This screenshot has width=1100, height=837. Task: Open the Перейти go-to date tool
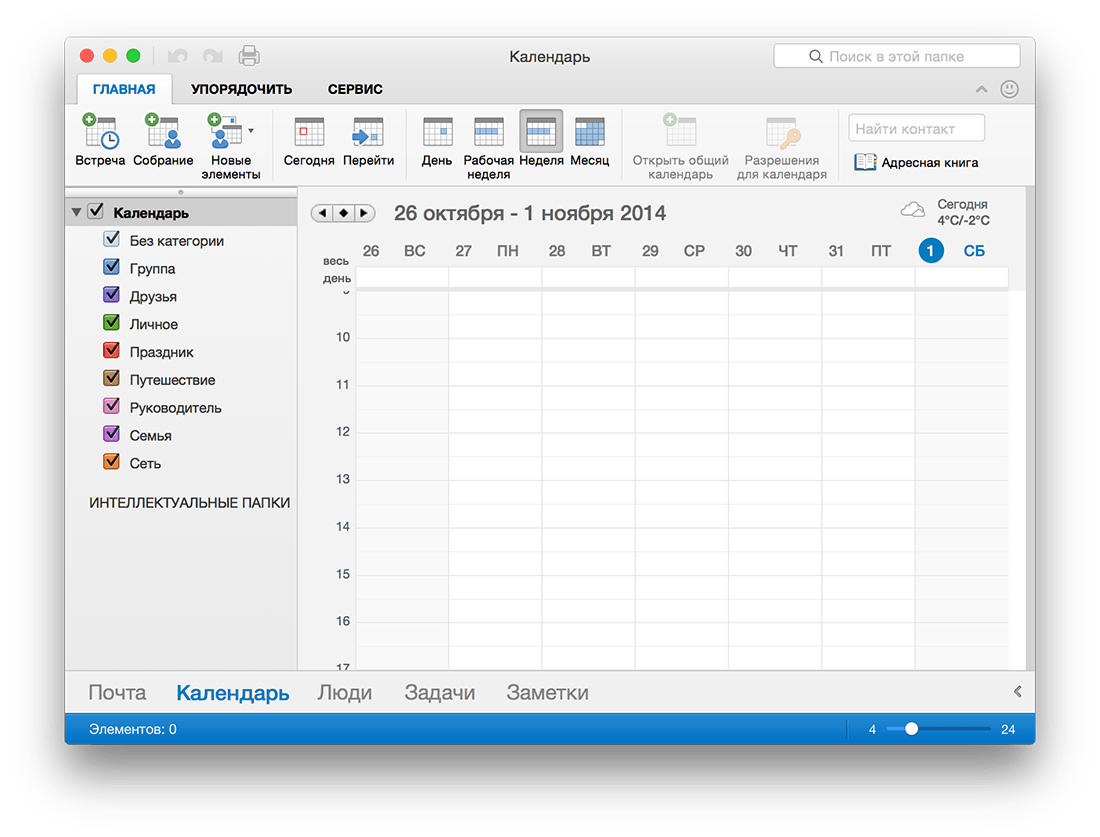[368, 140]
